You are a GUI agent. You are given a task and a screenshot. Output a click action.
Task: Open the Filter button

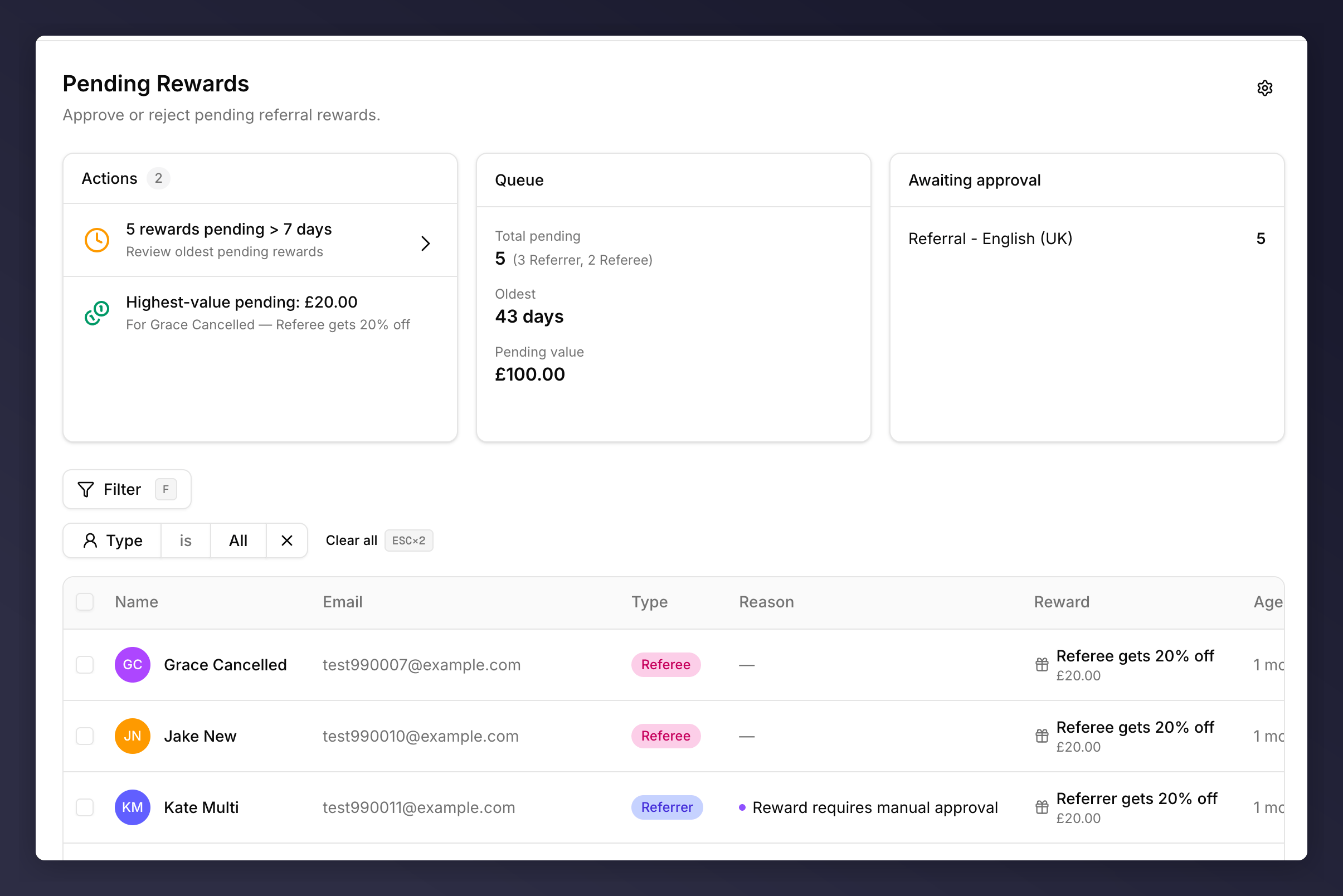pyautogui.click(x=127, y=489)
